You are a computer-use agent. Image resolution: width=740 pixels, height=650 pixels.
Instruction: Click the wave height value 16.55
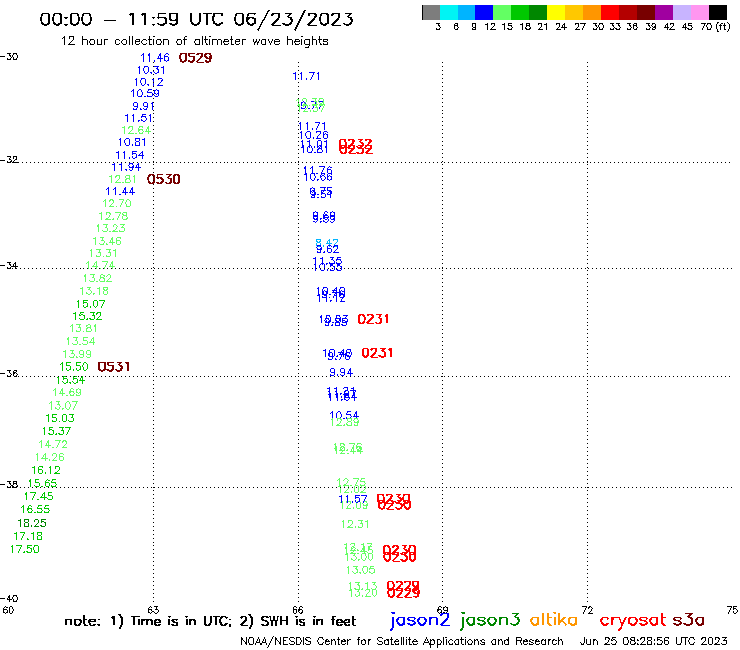coord(35,510)
